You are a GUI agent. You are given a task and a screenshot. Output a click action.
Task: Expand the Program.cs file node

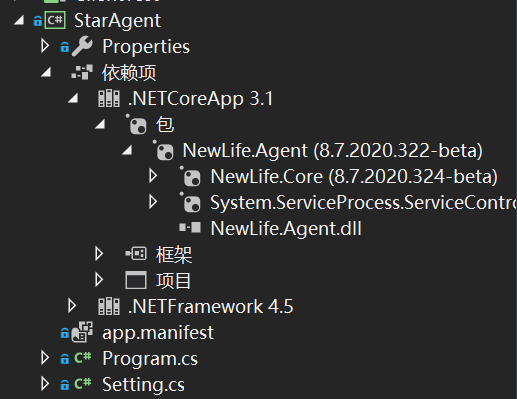(45, 358)
